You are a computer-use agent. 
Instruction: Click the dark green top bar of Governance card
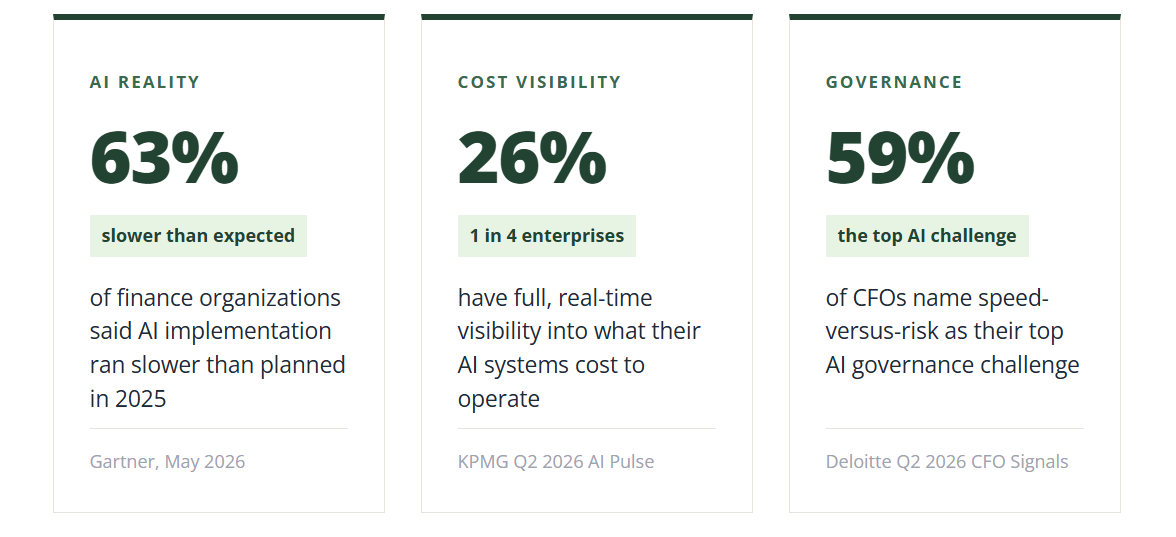click(955, 16)
